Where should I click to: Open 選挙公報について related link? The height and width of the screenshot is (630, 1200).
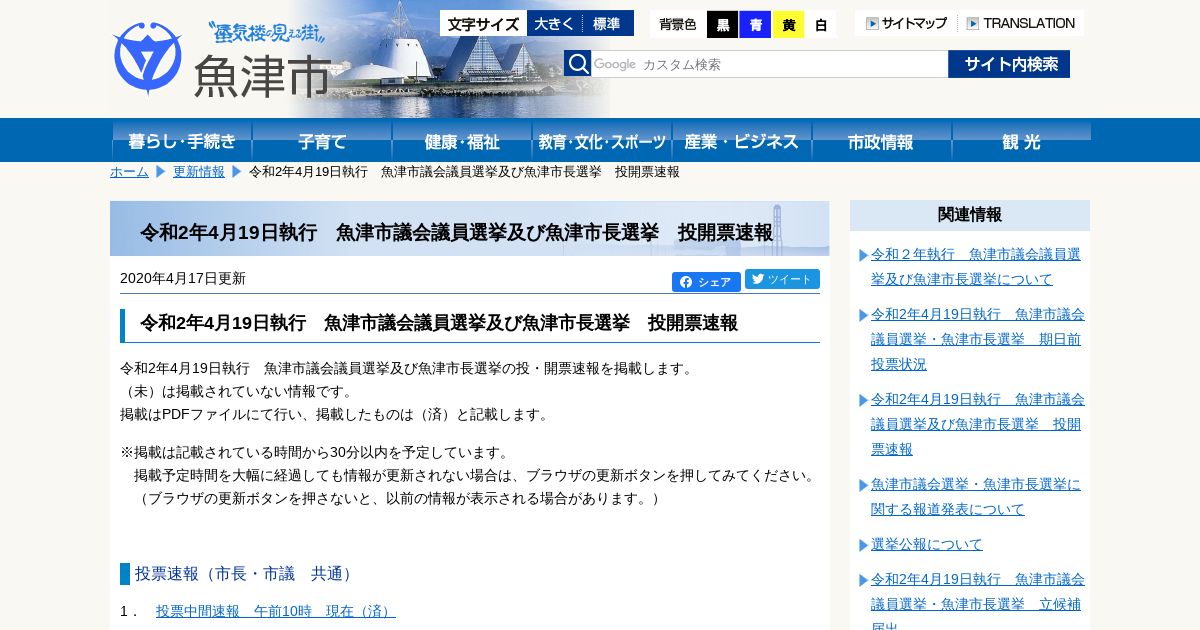927,544
